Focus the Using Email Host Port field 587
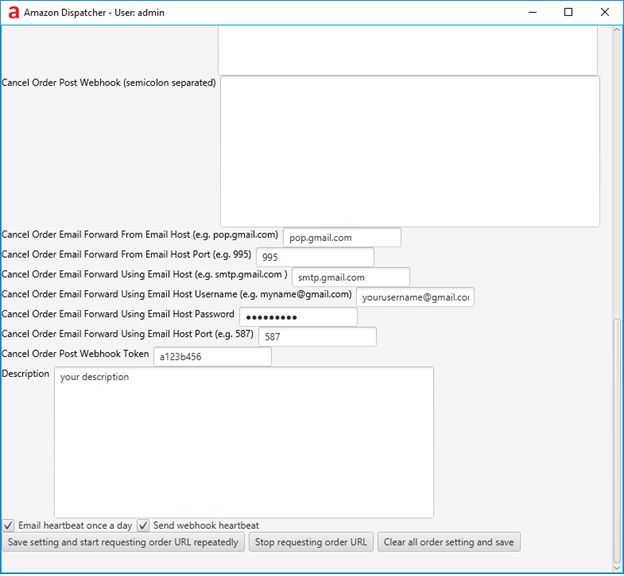The height and width of the screenshot is (576, 624). pyautogui.click(x=317, y=337)
